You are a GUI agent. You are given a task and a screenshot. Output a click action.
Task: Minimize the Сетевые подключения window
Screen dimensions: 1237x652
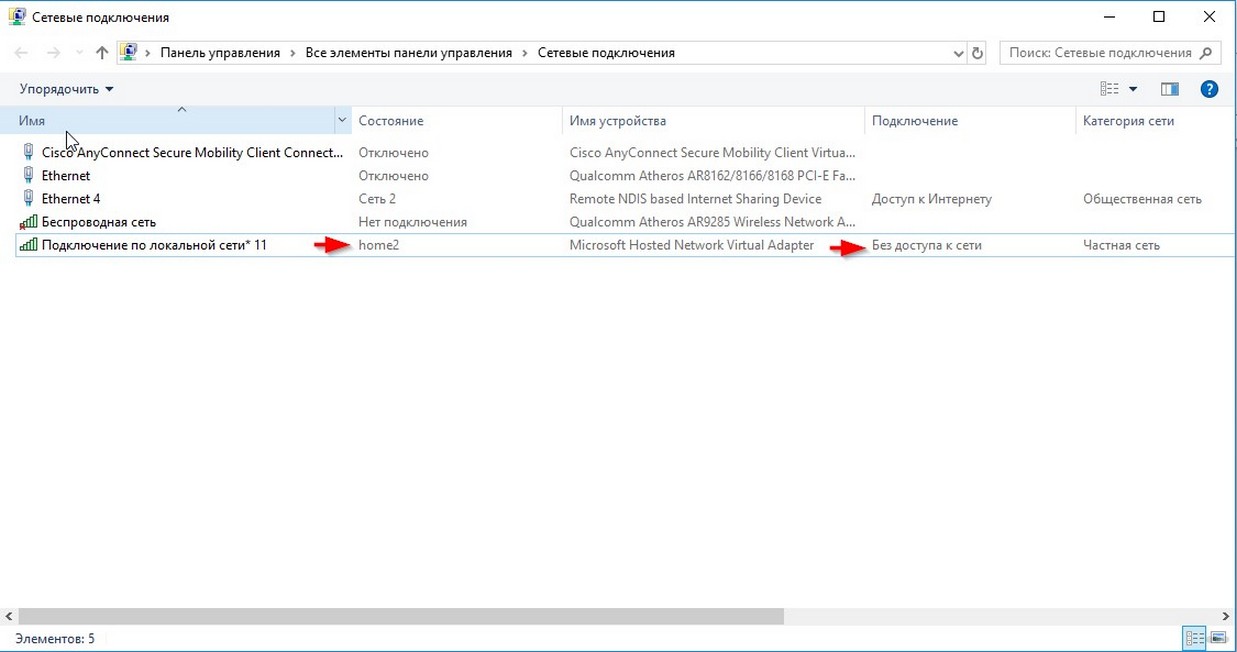point(1109,17)
